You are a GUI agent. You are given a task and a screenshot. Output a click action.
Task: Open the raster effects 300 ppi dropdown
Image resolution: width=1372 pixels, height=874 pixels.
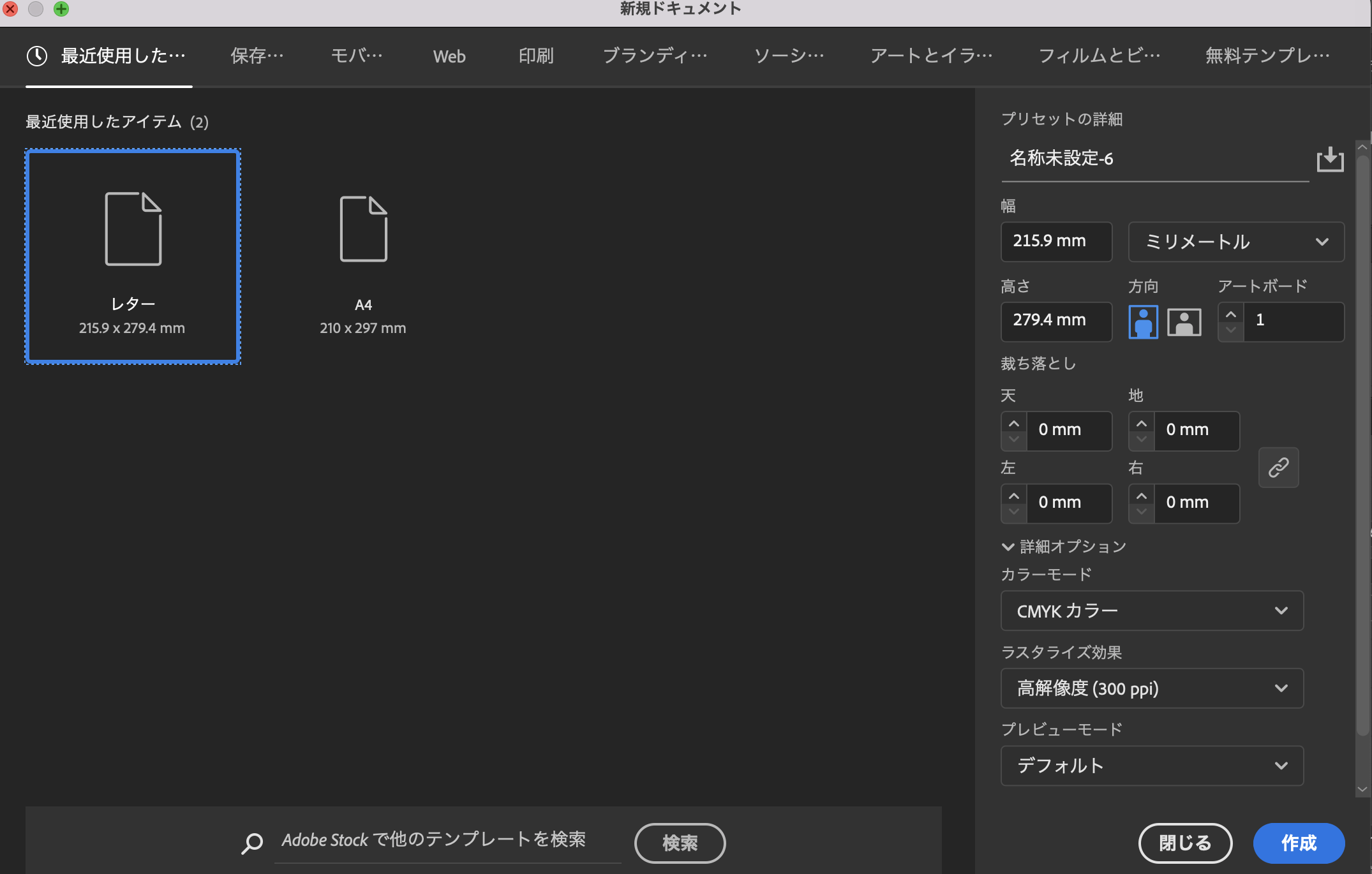[x=1151, y=688]
